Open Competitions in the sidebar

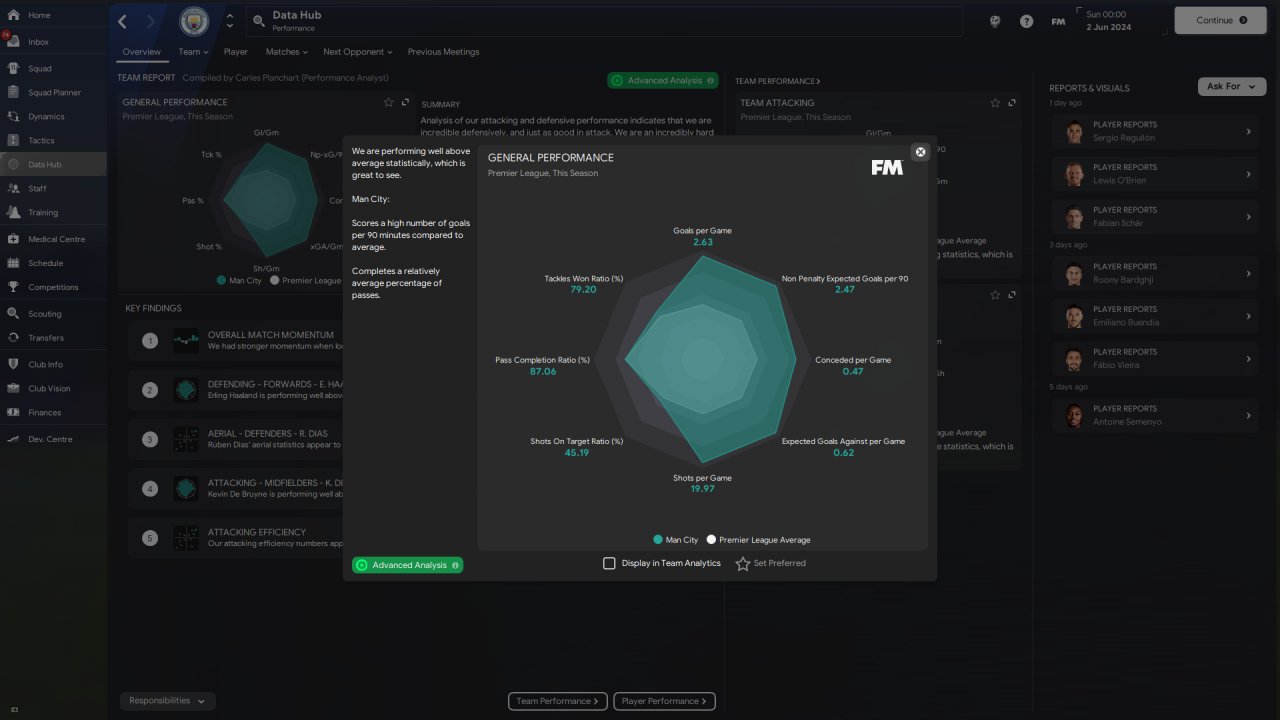[53, 287]
